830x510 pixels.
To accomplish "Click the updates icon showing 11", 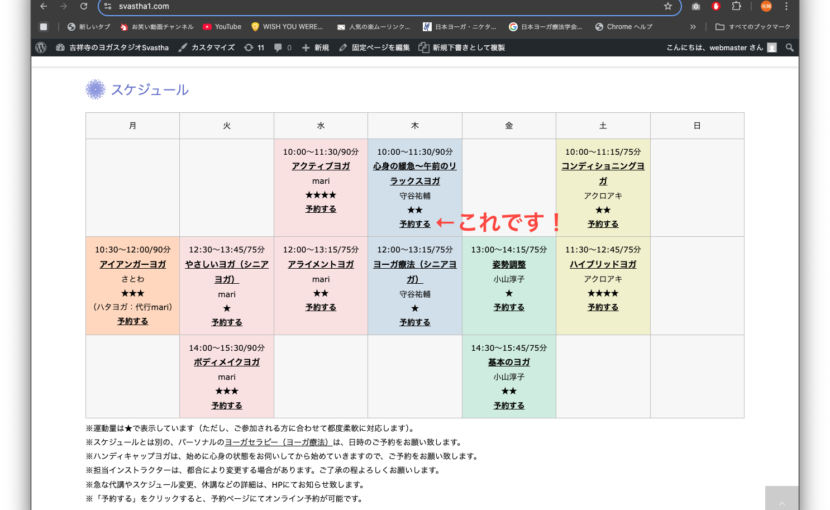I will [x=254, y=47].
